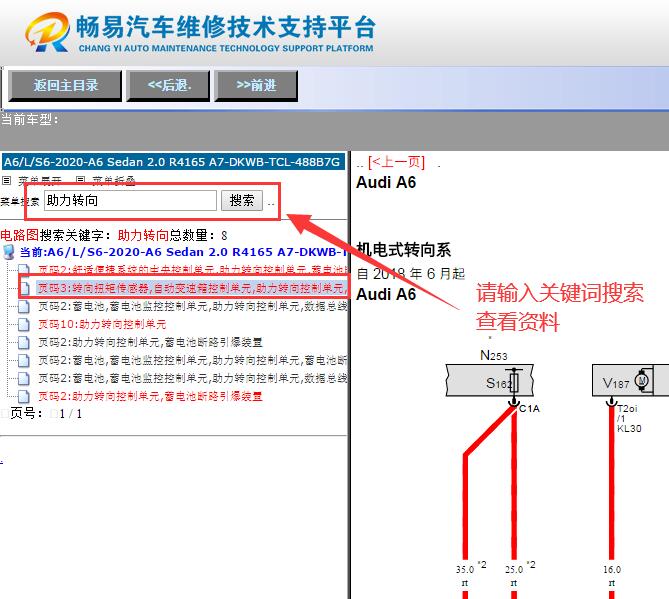Click page number text 1 / 1
Screen dimensions: 669x599
tap(71, 414)
